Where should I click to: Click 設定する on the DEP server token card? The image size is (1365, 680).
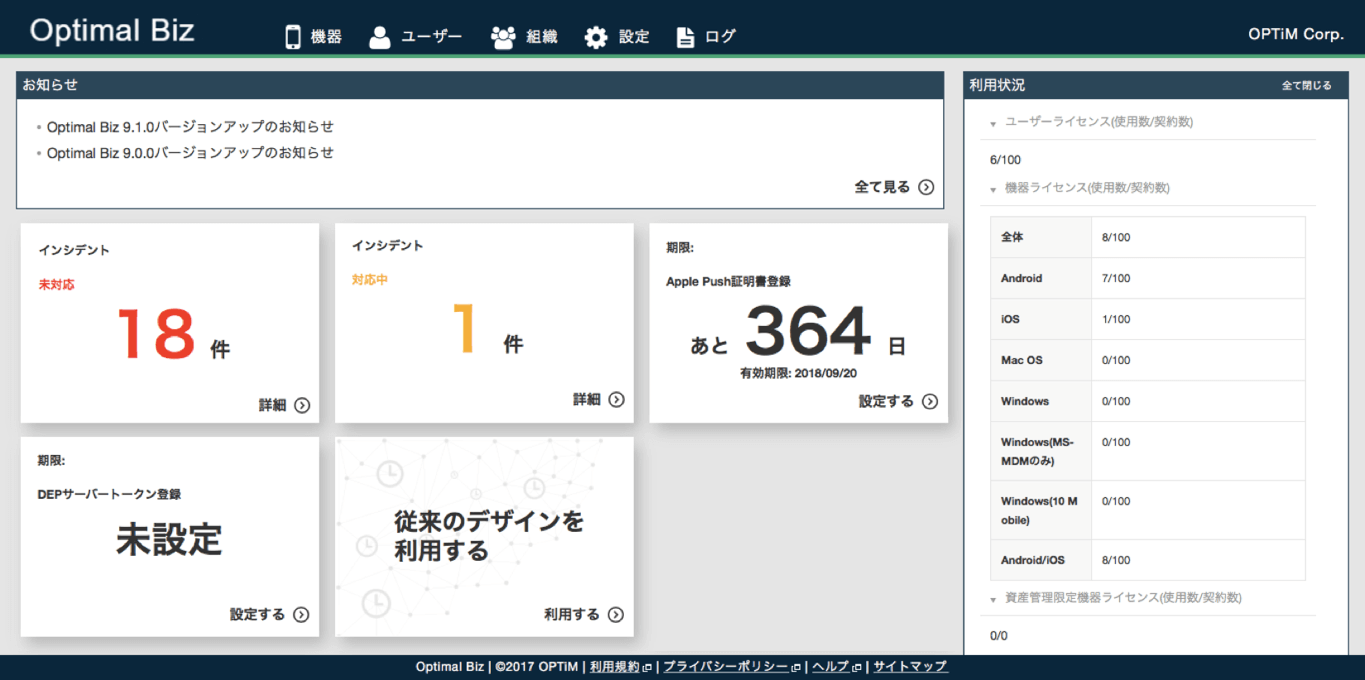[x=258, y=615]
